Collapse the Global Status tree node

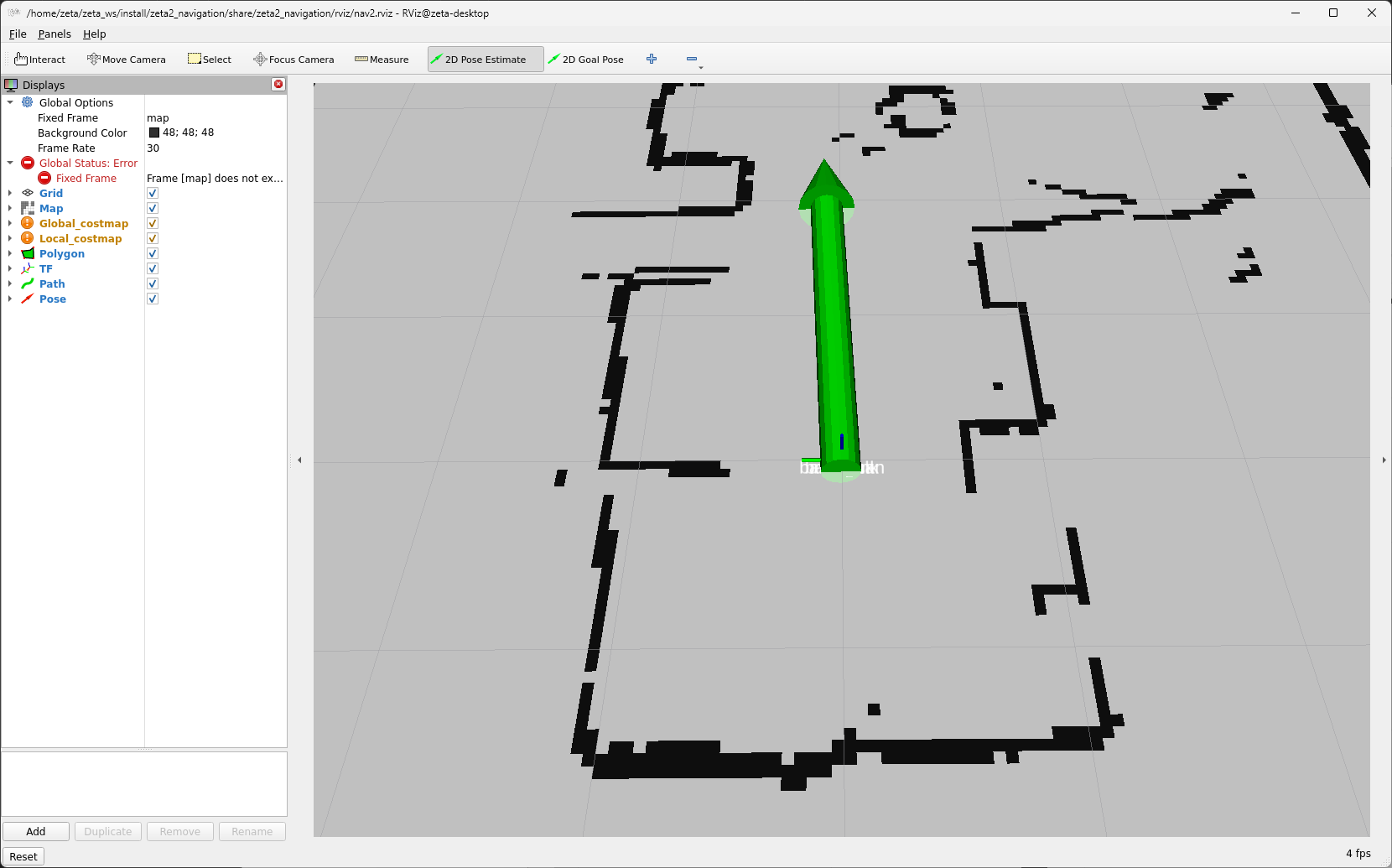click(x=10, y=163)
